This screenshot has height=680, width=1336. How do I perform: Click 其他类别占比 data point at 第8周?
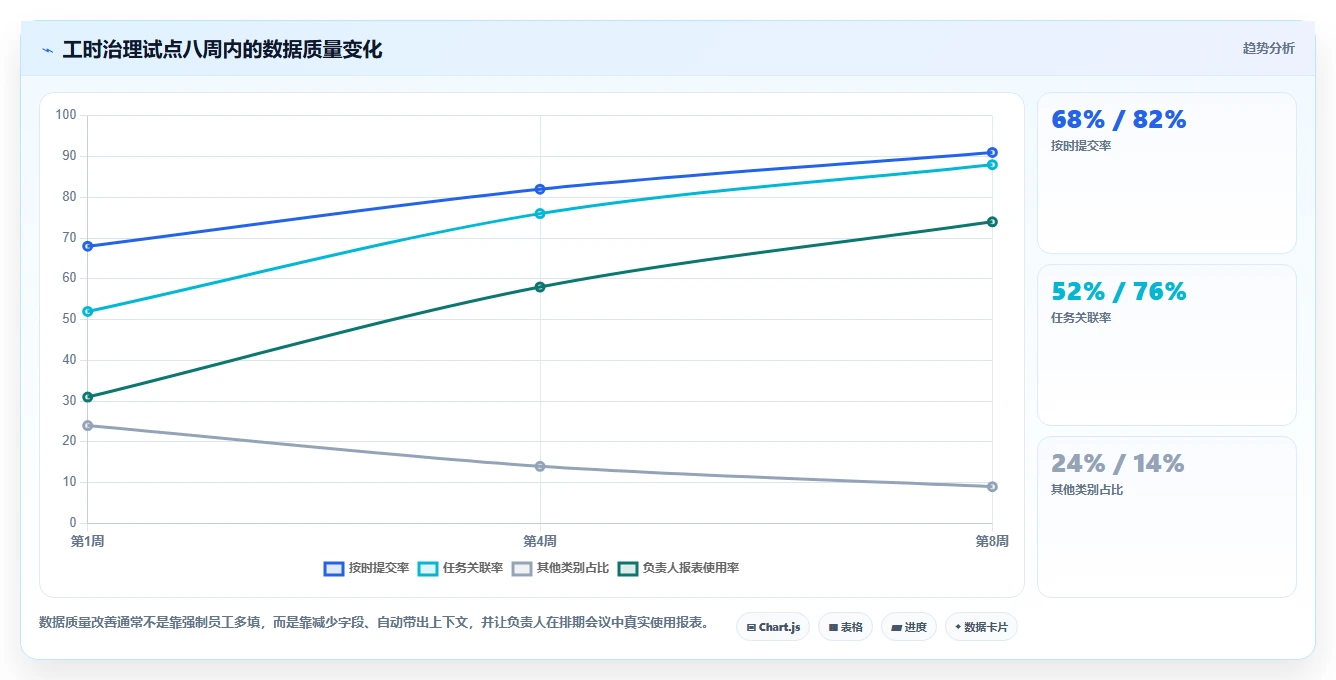[992, 486]
